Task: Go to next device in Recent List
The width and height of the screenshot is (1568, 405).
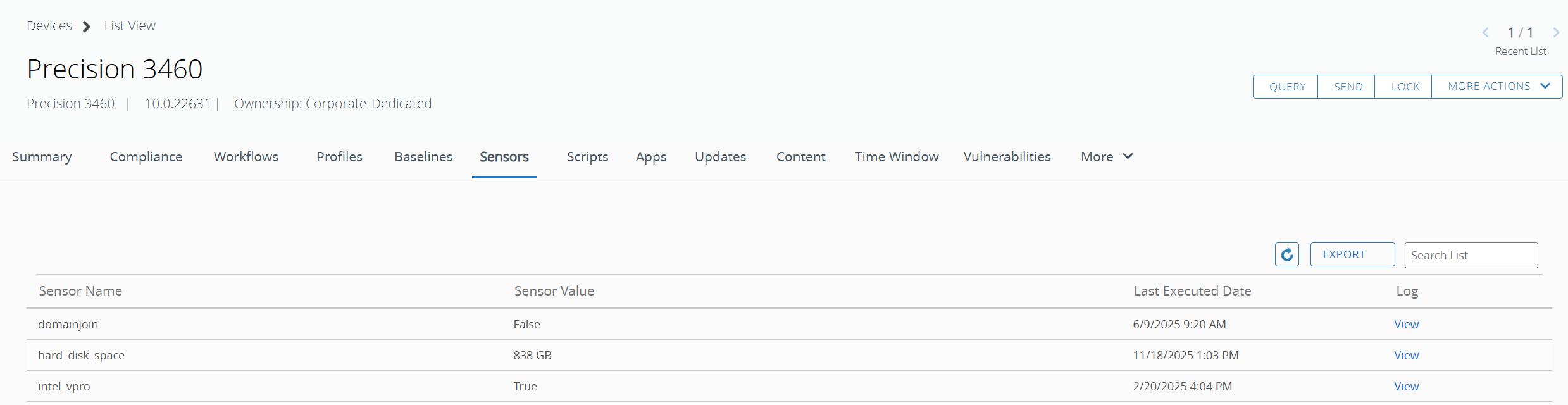Action: point(1556,33)
